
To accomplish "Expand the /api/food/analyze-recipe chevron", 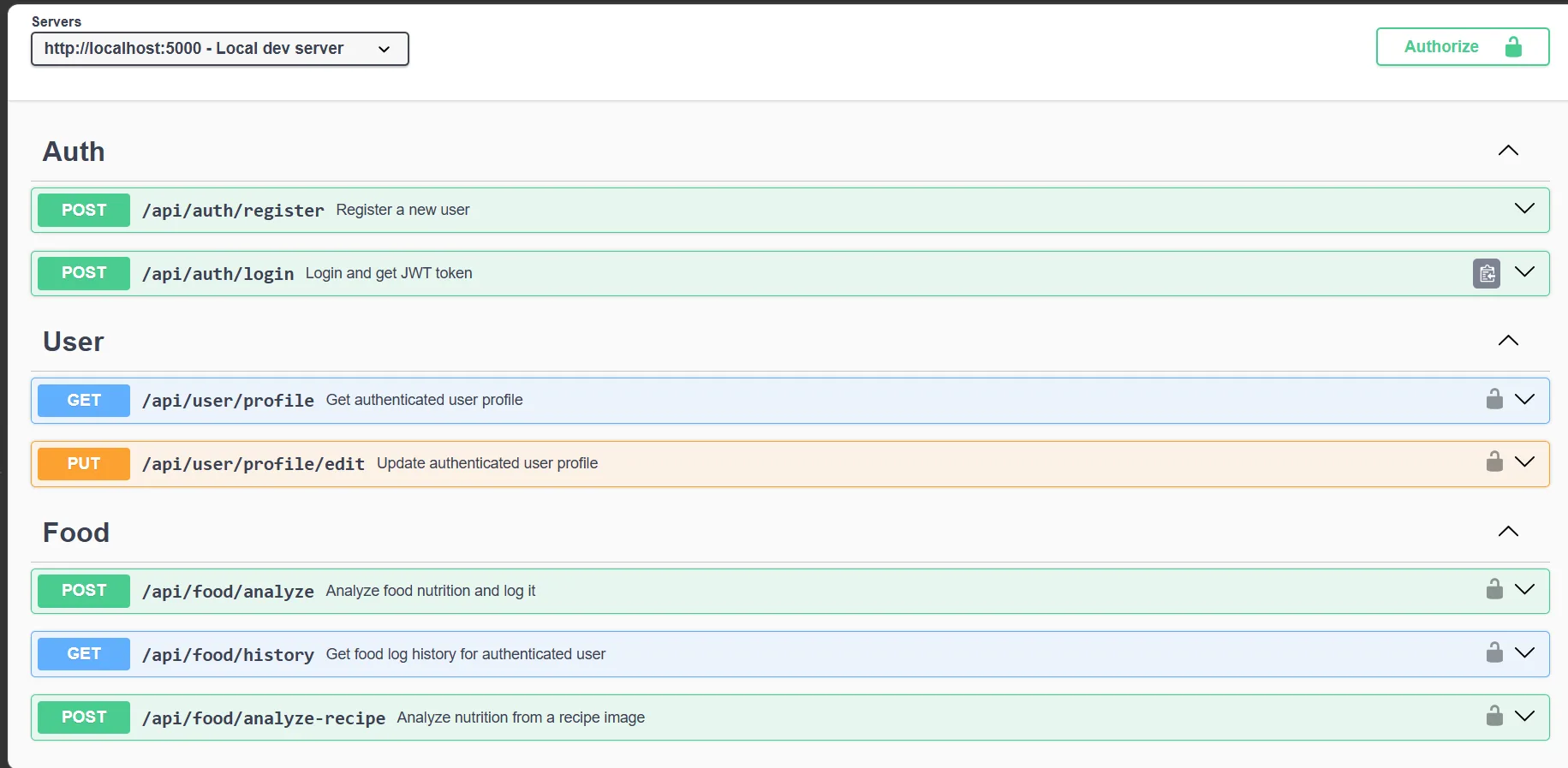I will pyautogui.click(x=1524, y=717).
